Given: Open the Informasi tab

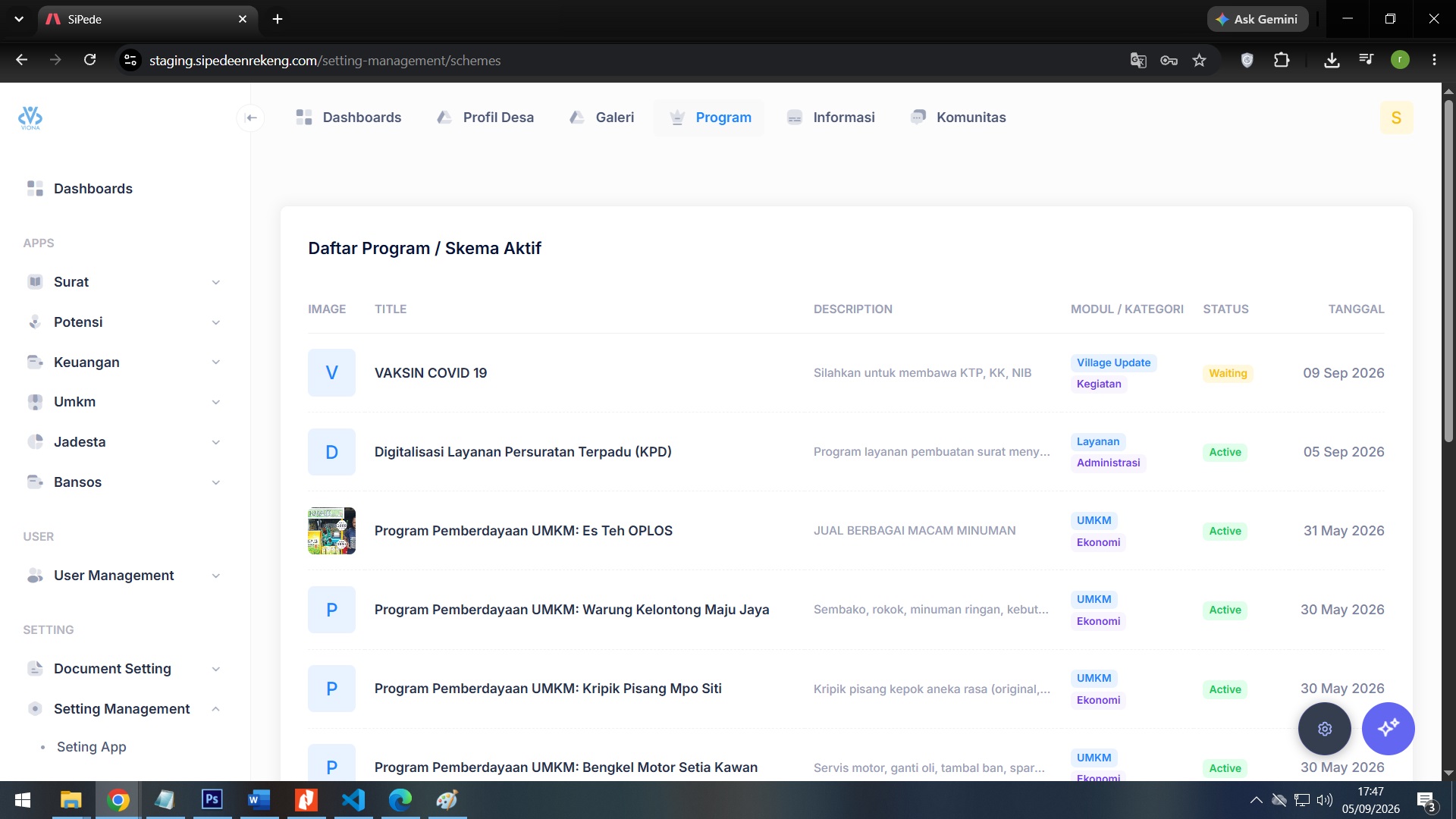Looking at the screenshot, I should point(831,118).
